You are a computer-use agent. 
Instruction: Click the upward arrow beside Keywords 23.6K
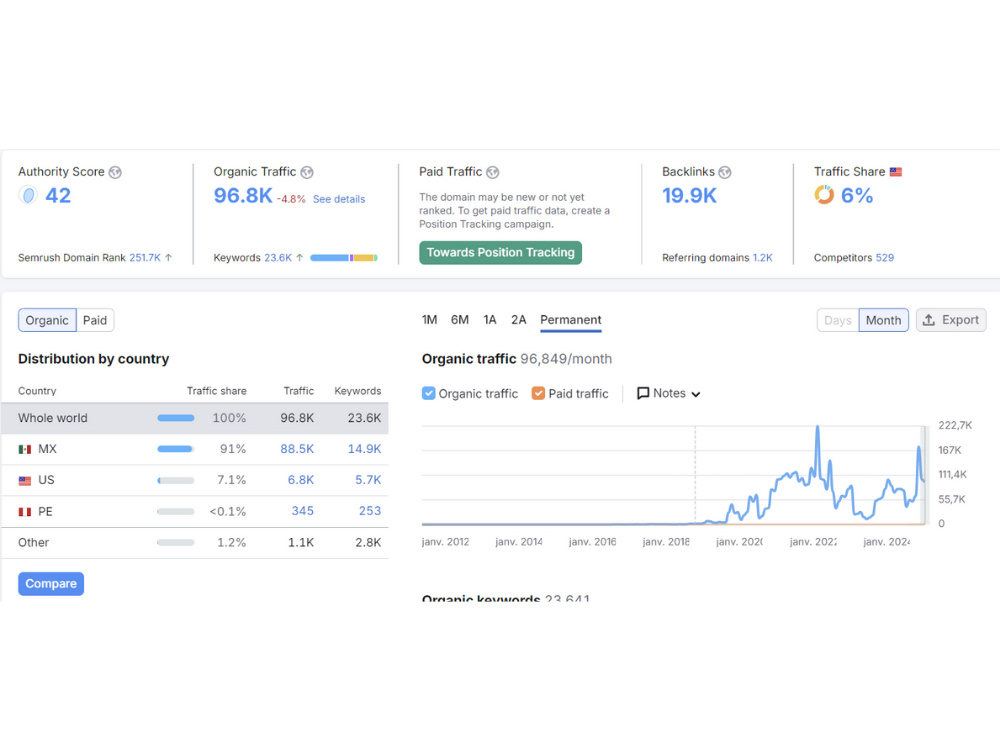coord(299,258)
